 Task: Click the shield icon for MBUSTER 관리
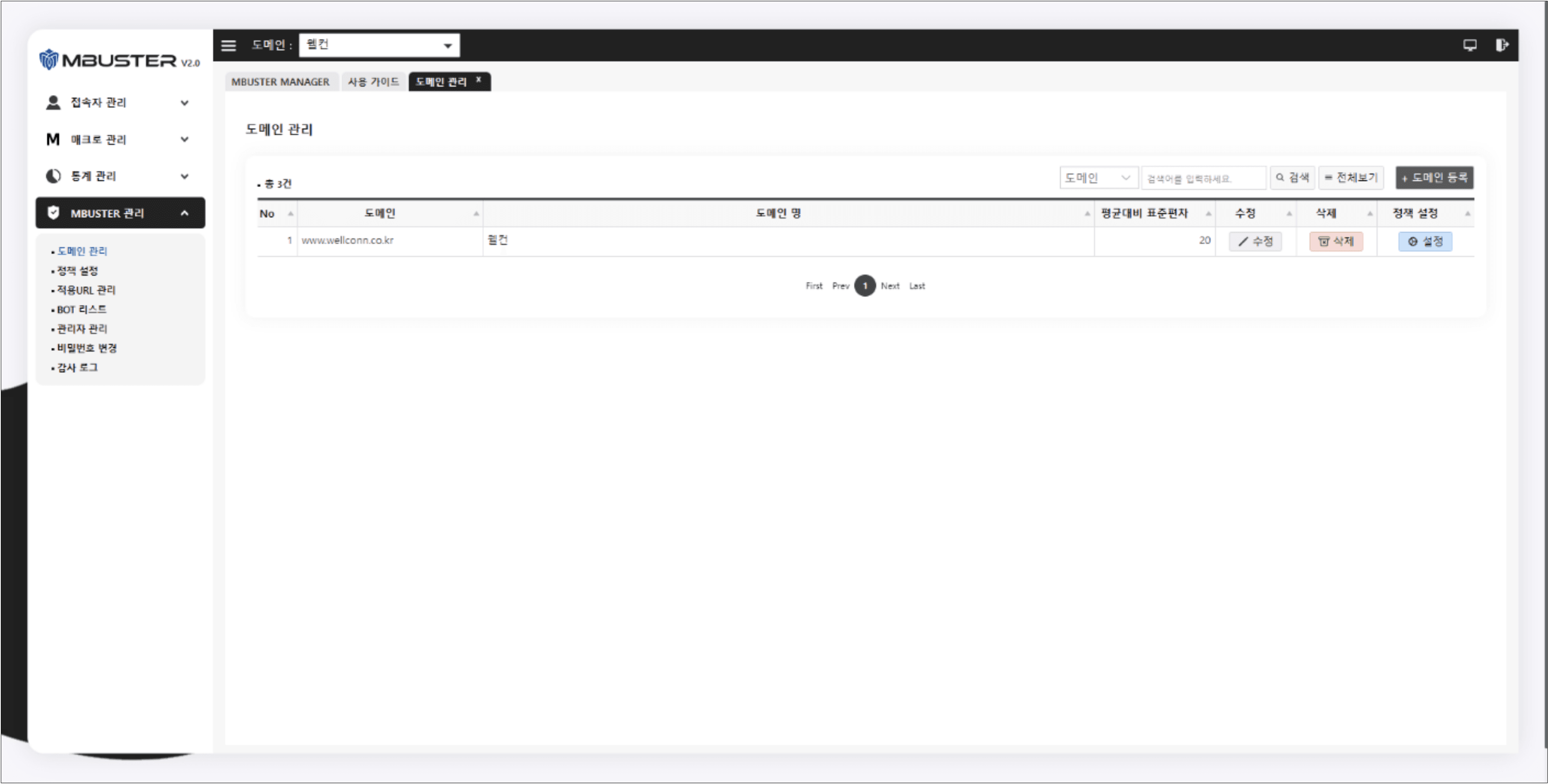point(53,213)
